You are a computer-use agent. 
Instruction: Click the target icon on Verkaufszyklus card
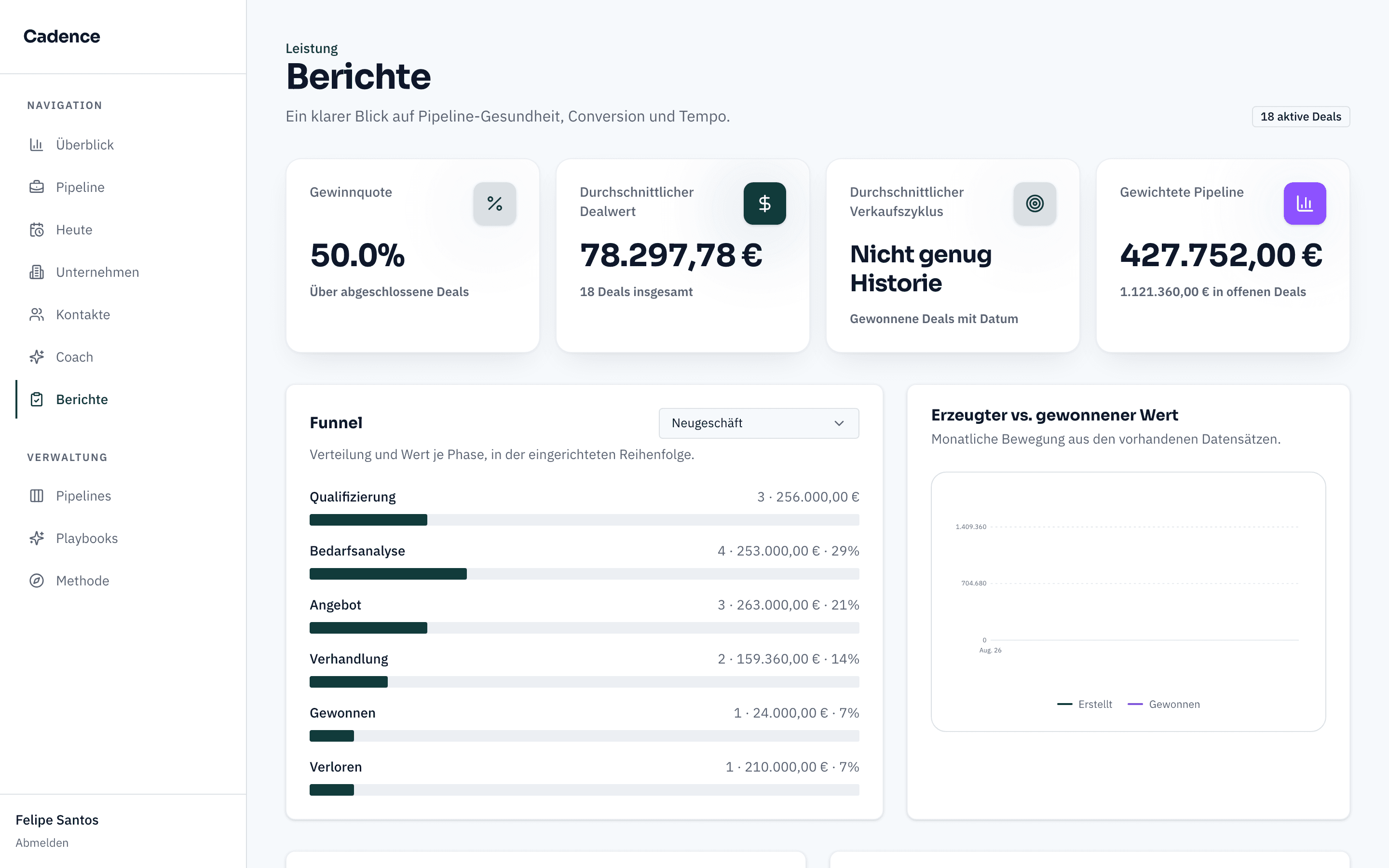[x=1035, y=203]
